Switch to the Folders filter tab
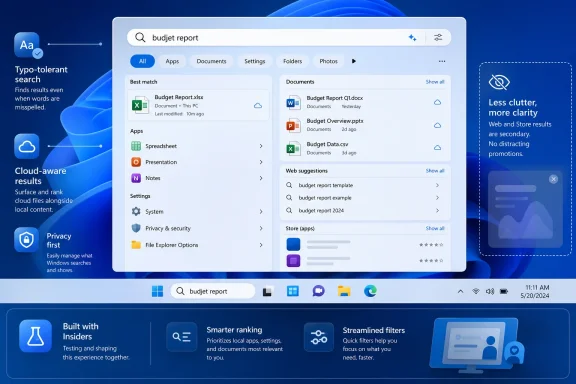The image size is (576, 384). (292, 61)
